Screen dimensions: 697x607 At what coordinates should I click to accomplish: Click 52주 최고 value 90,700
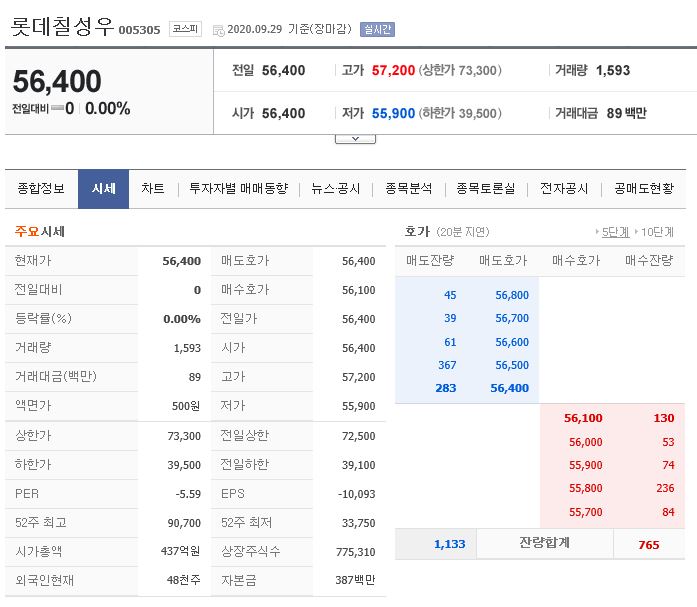point(184,523)
